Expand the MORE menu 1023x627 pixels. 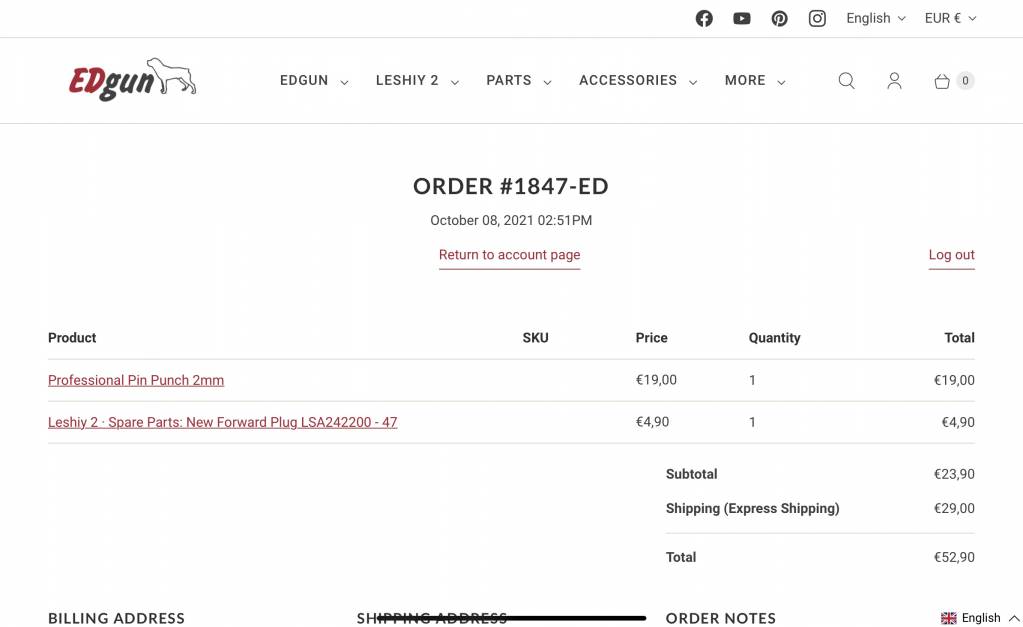pos(755,80)
